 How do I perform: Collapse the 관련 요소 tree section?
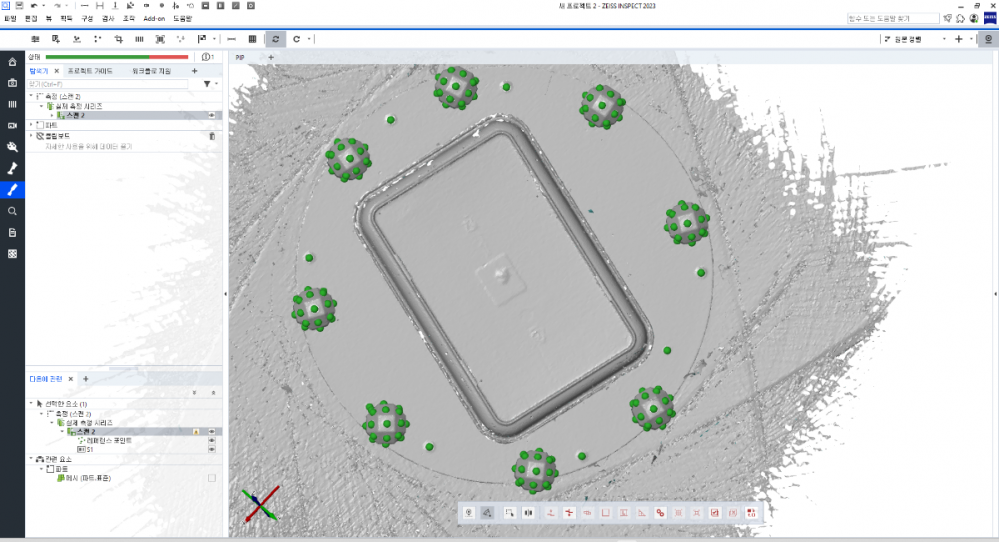pos(30,459)
